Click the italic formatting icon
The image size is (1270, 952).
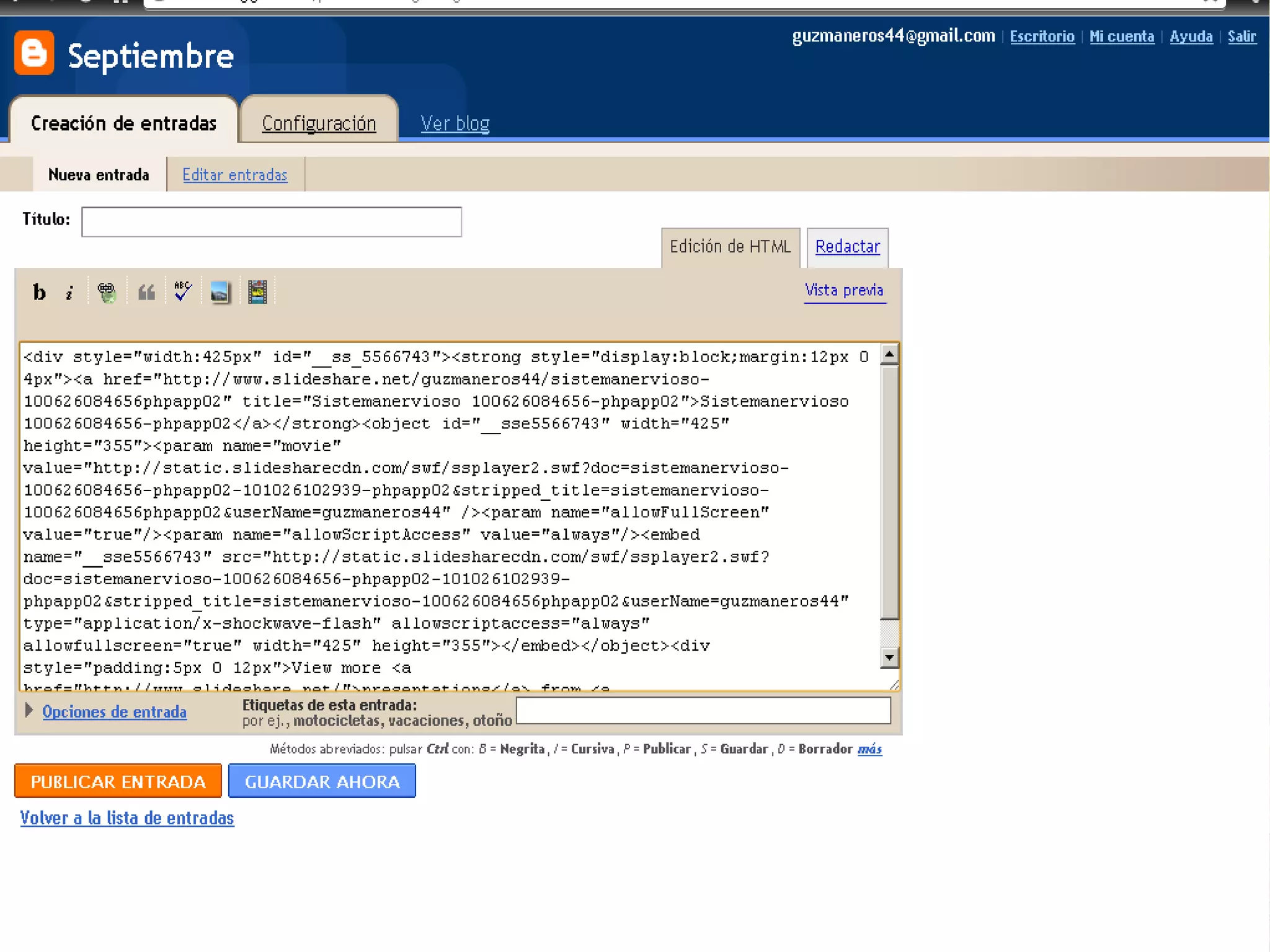[x=69, y=292]
